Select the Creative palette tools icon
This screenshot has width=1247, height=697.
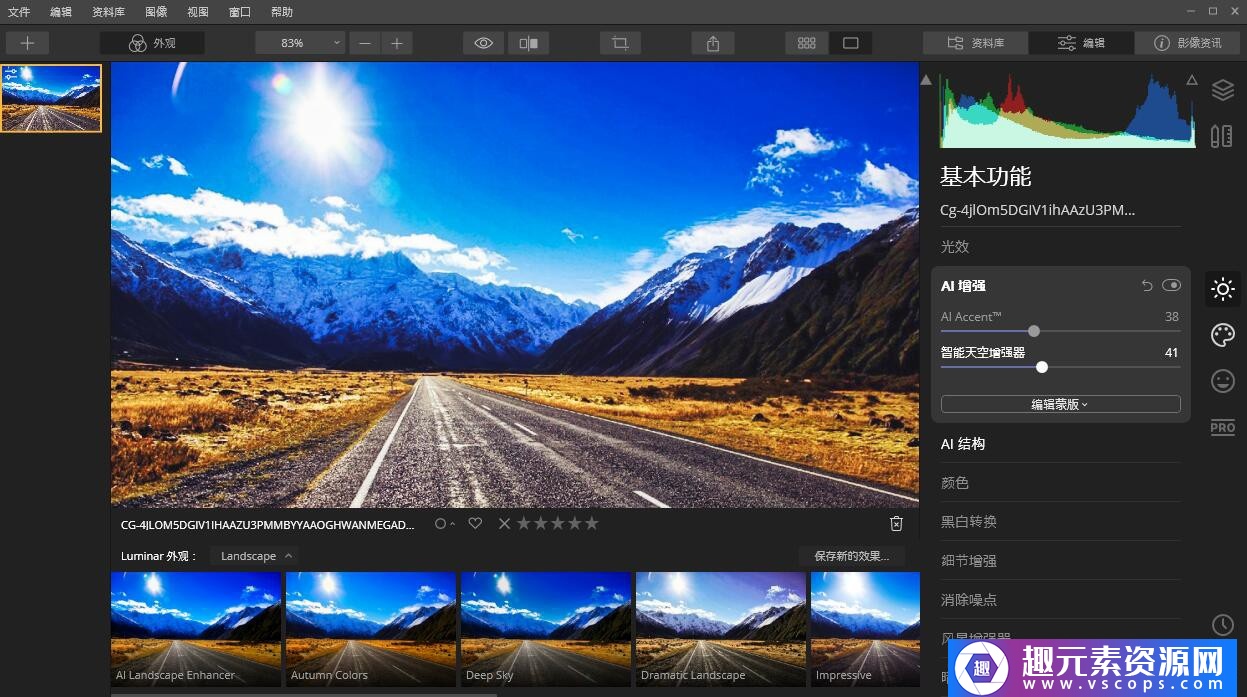click(x=1222, y=335)
